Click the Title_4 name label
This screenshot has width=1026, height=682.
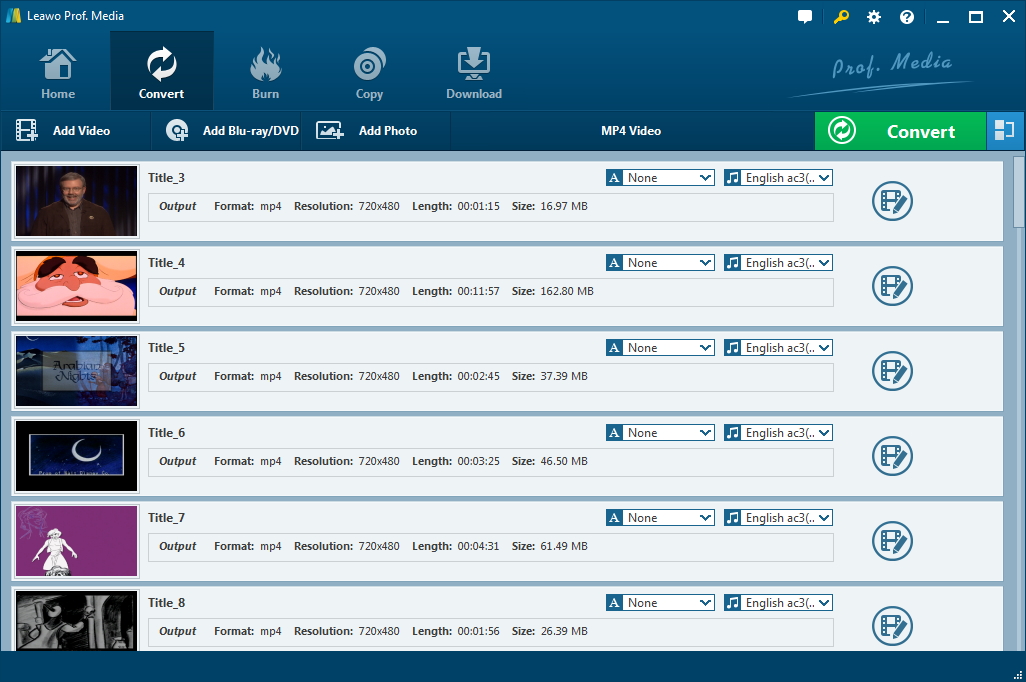pos(166,263)
